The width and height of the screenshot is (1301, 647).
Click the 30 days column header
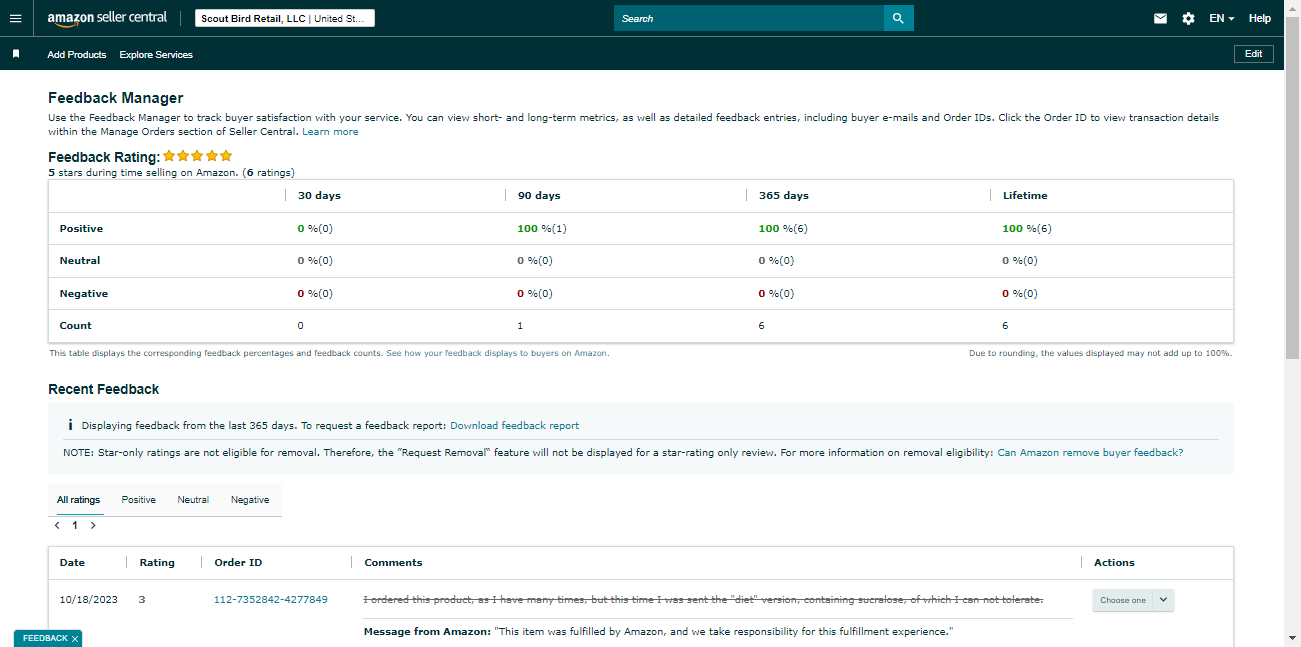[x=319, y=196]
